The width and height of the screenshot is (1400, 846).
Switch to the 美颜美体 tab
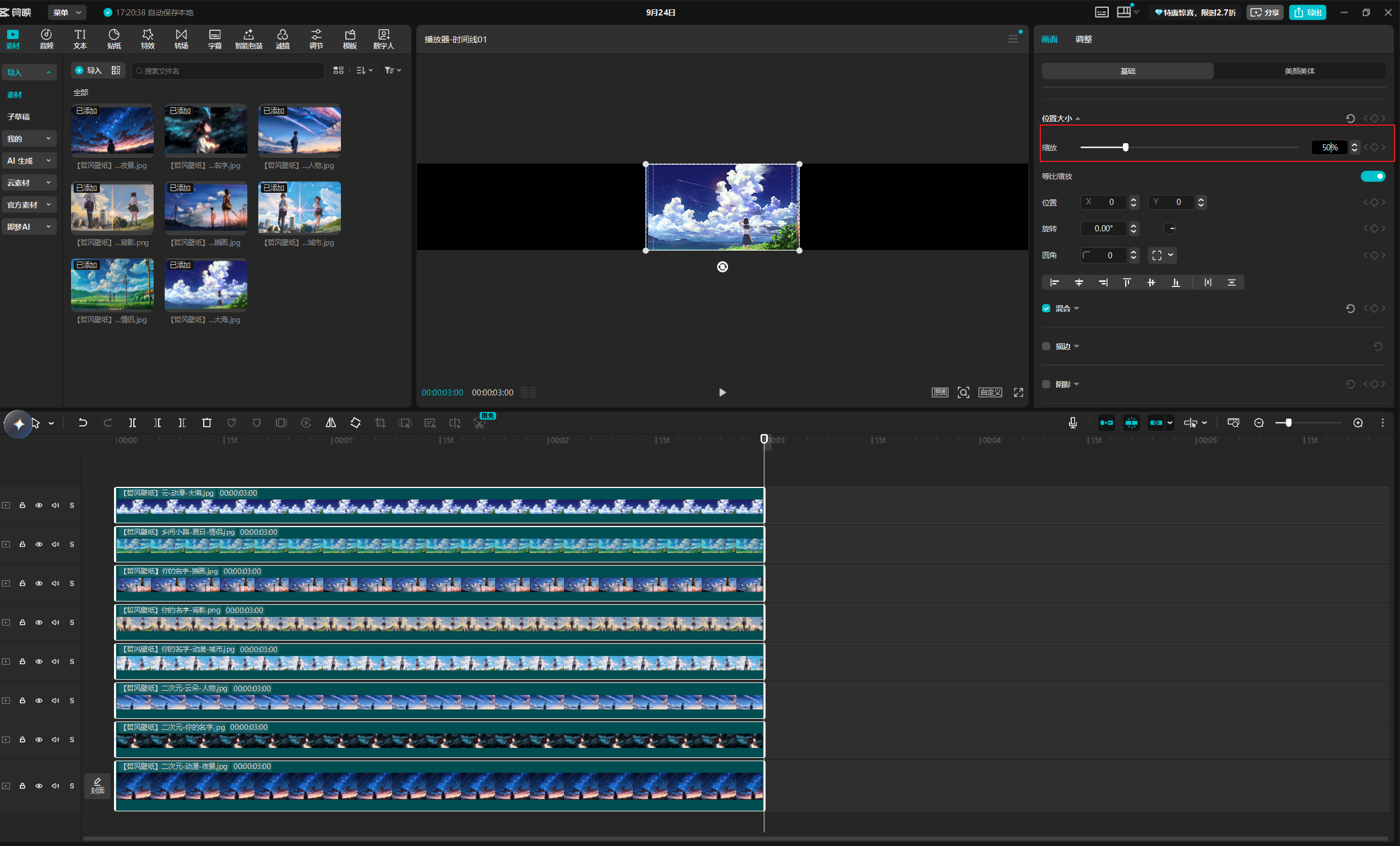click(x=1299, y=71)
